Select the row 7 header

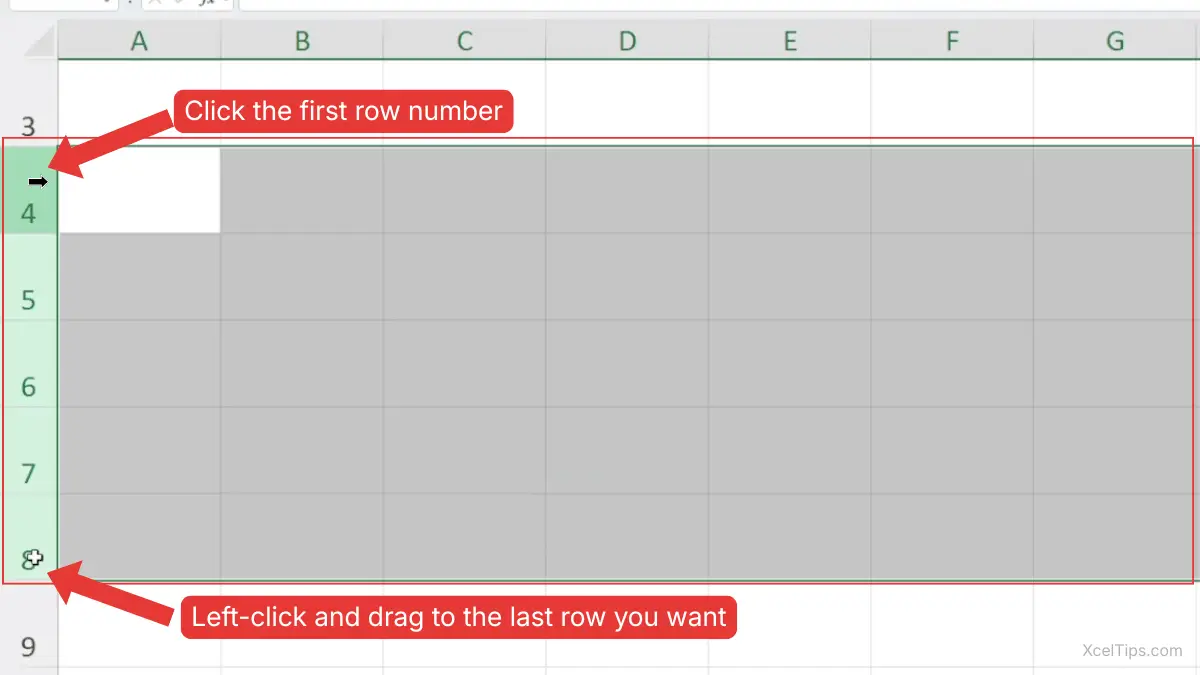28,472
